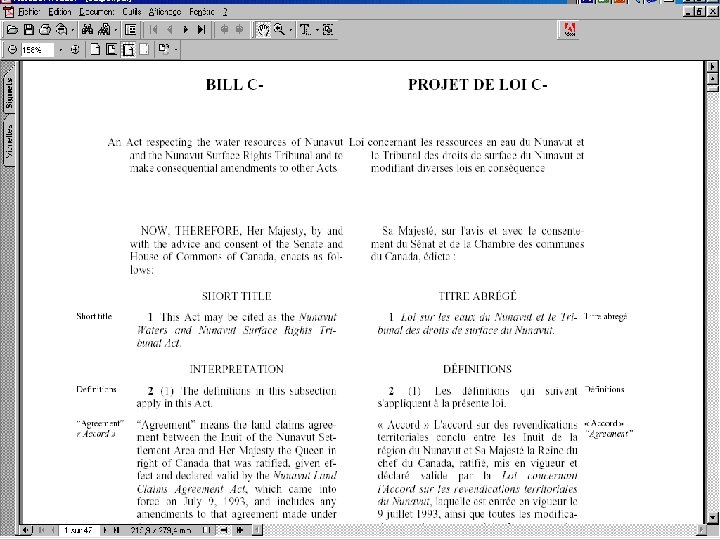Viewport: 720px width, 540px height.
Task: Click the Go to Previous View arrow
Action: [x=224, y=30]
